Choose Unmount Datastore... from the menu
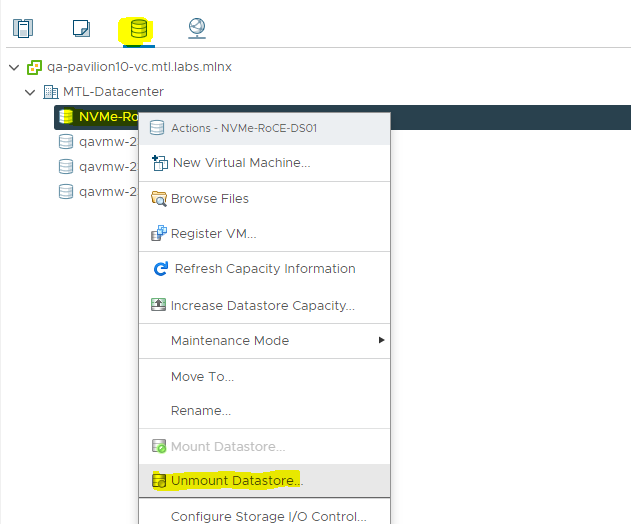This screenshot has height=524, width=631. [264, 481]
